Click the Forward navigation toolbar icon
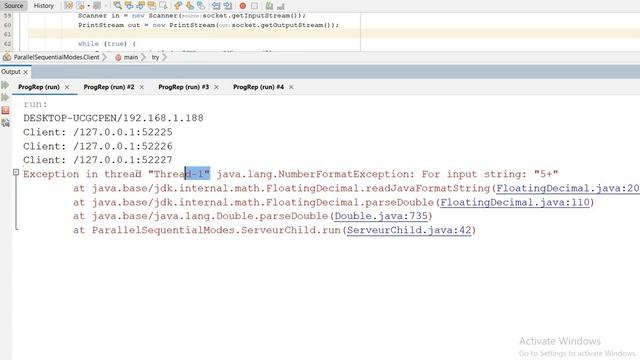The width and height of the screenshot is (640, 360). [97, 6]
